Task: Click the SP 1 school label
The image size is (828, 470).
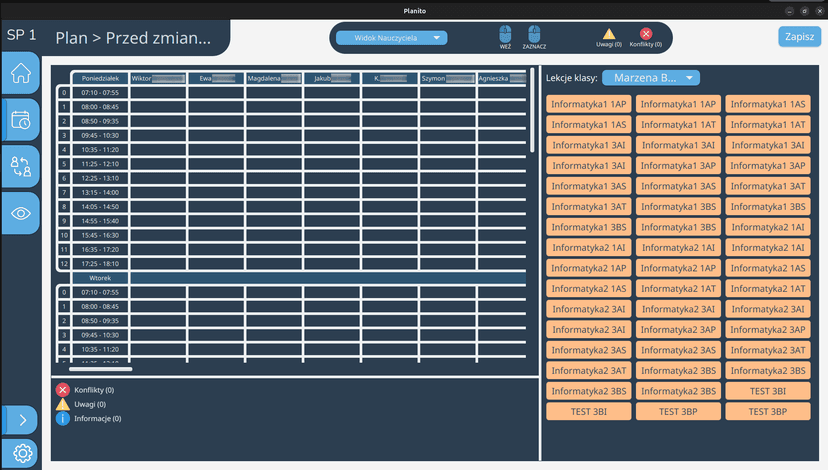Action: tap(21, 35)
